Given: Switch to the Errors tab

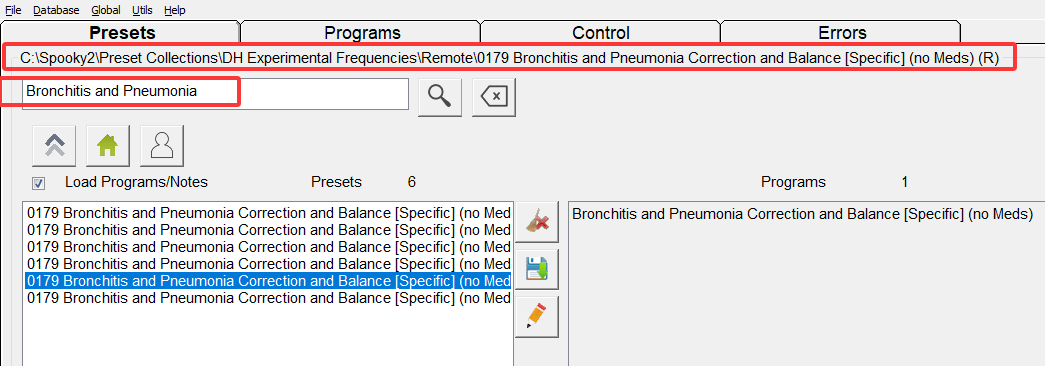Looking at the screenshot, I should (842, 33).
